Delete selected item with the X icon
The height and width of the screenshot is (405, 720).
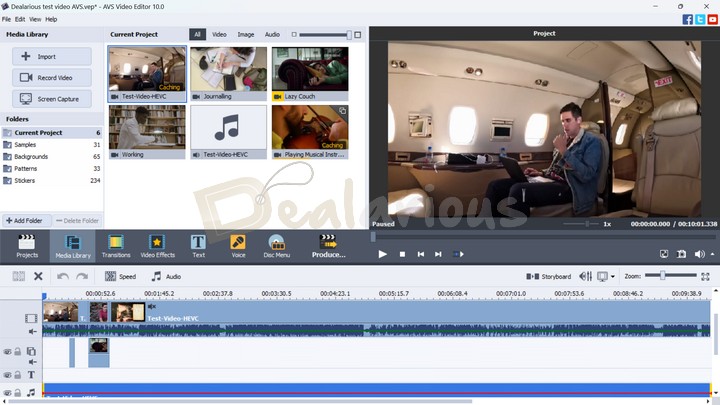(39, 276)
